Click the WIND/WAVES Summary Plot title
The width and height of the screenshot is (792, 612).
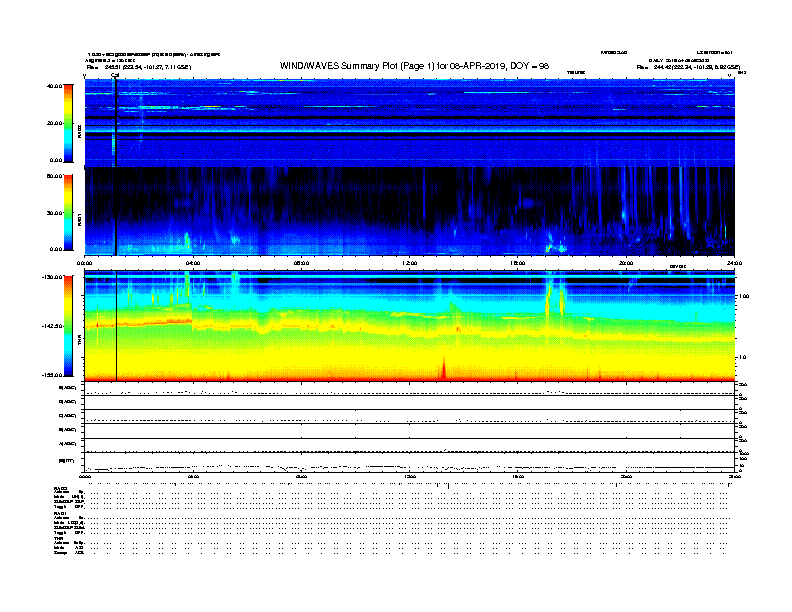(414, 66)
